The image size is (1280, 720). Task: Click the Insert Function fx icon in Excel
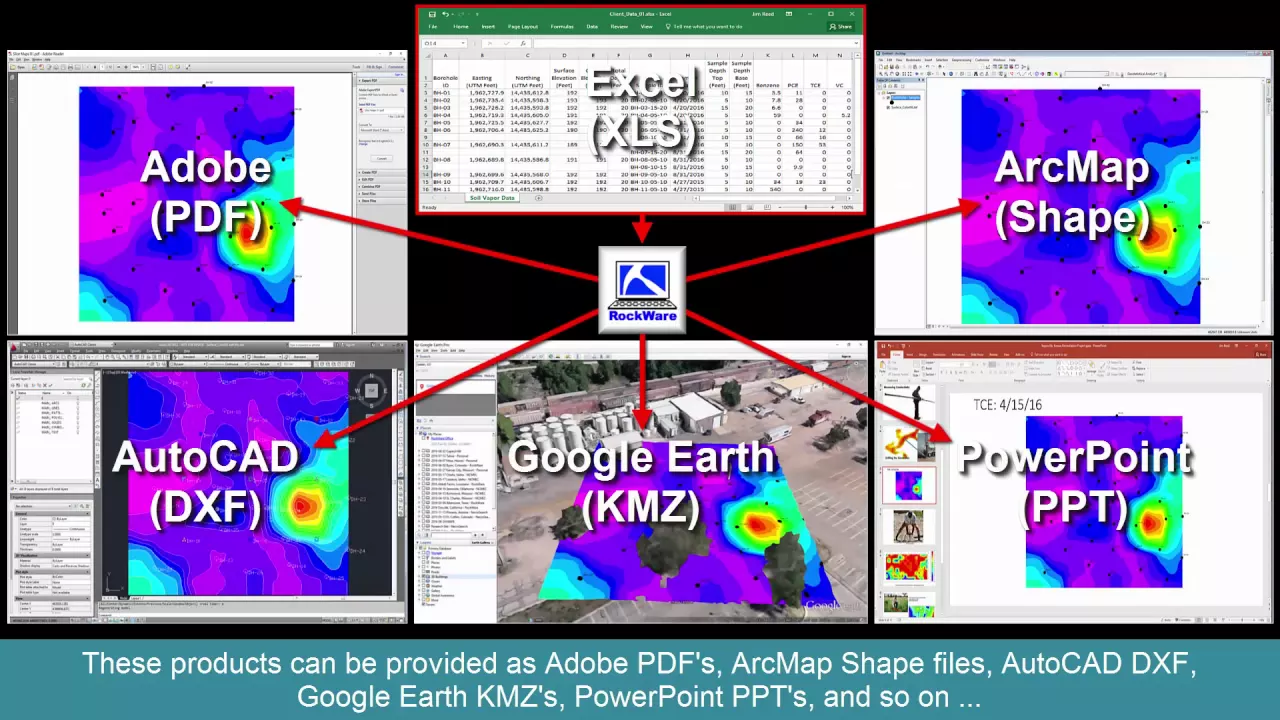(523, 43)
